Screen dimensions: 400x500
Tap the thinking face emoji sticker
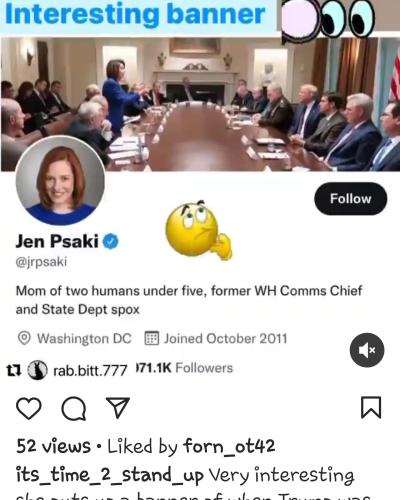[x=198, y=230]
